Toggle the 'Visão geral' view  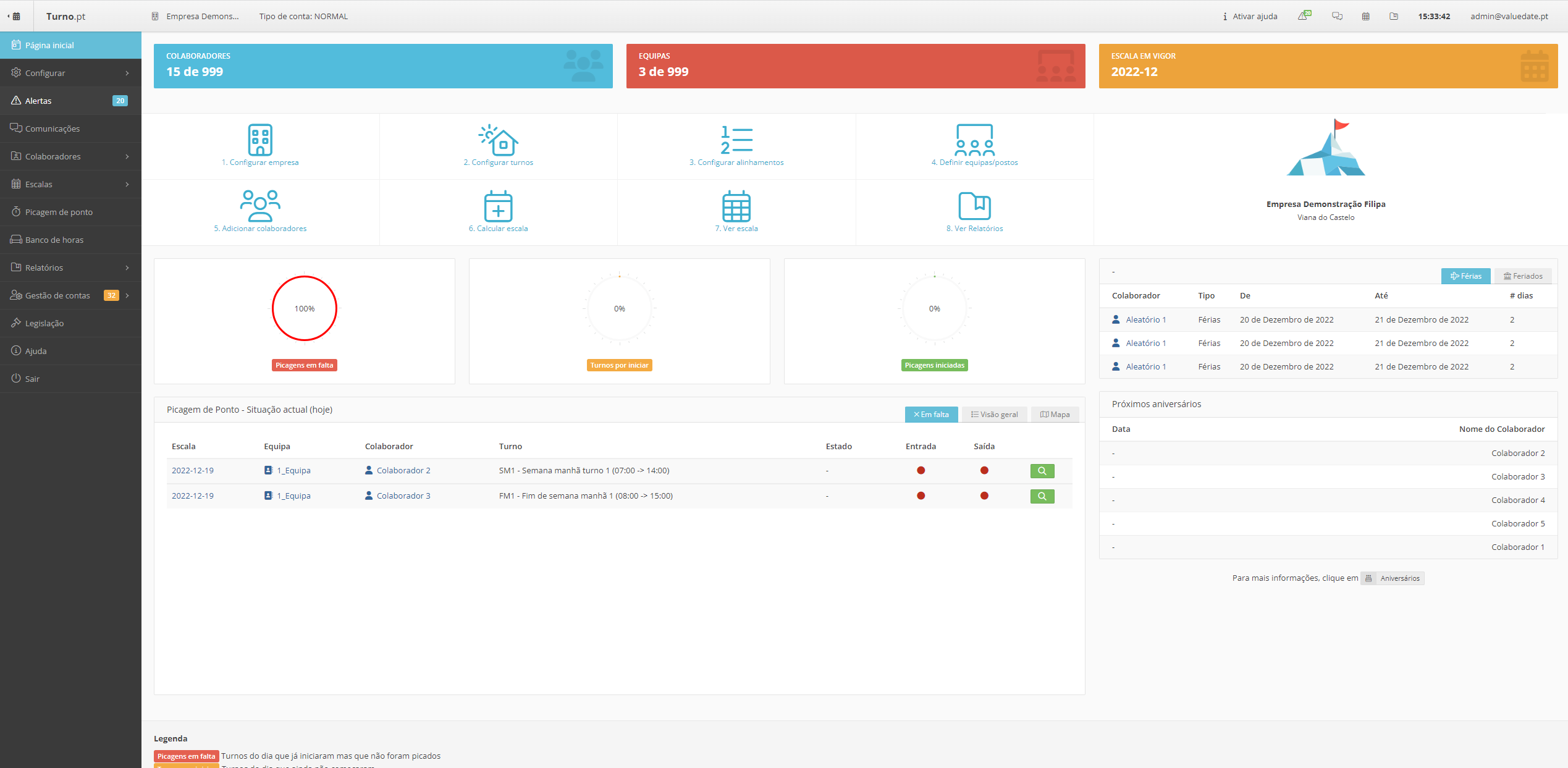[993, 414]
